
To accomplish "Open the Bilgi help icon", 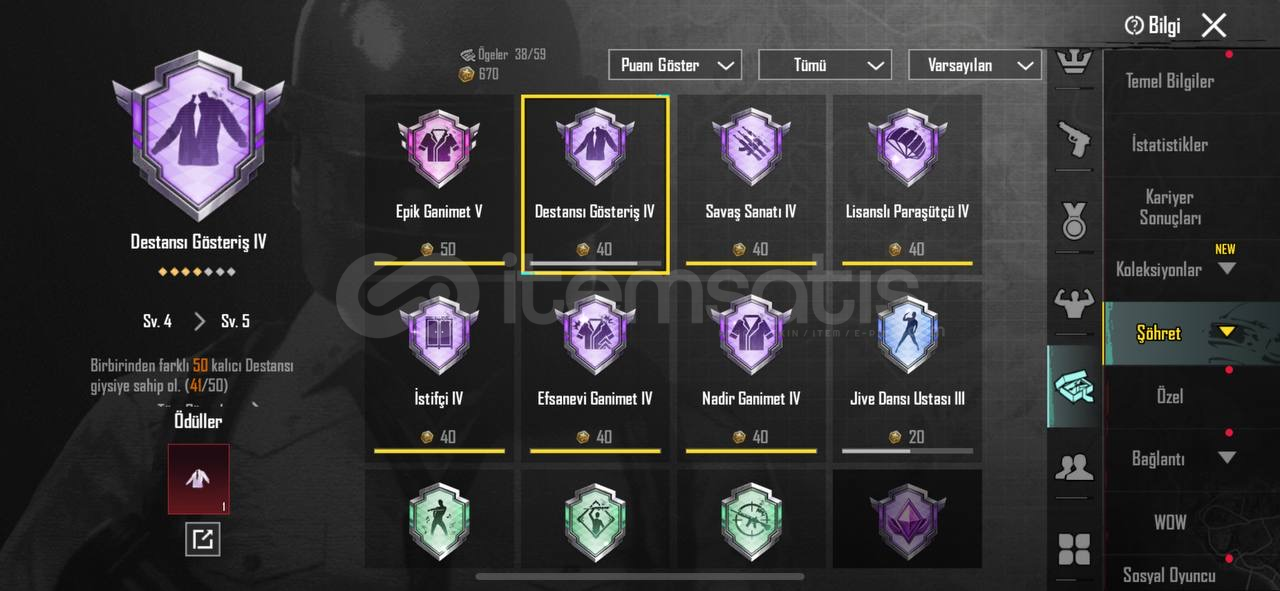I will tap(1152, 26).
